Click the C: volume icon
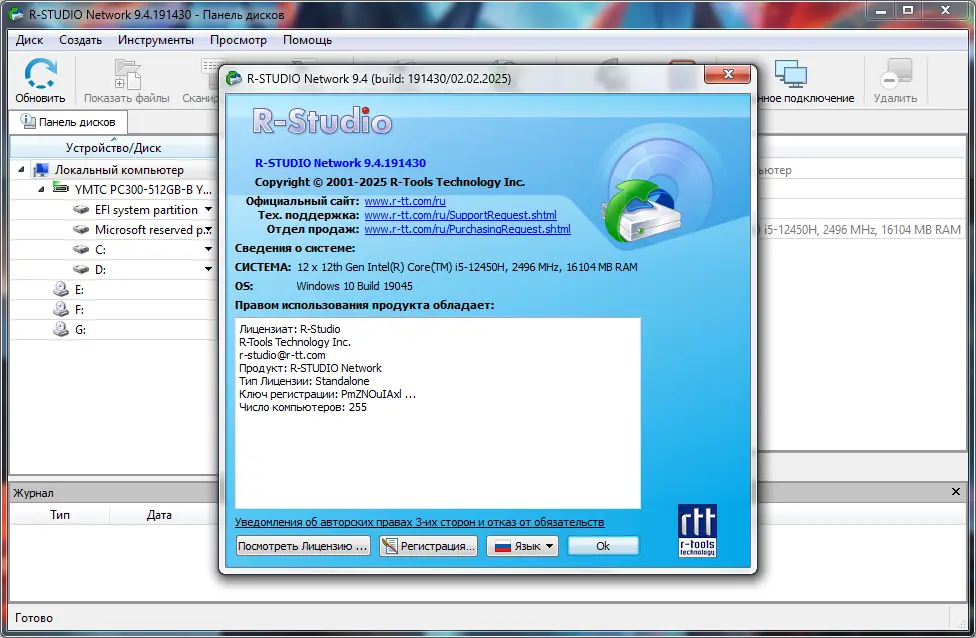This screenshot has height=638, width=976. pyautogui.click(x=81, y=250)
